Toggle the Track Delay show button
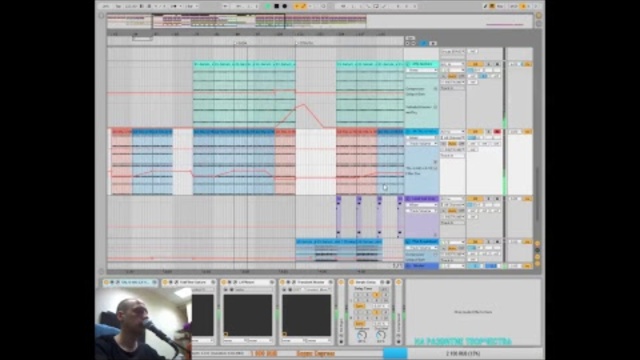The width and height of the screenshot is (640, 360). [x=538, y=264]
